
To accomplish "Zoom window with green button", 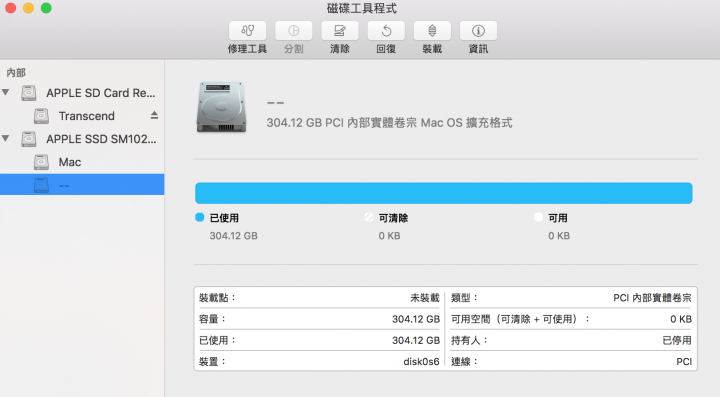I will 46,8.
